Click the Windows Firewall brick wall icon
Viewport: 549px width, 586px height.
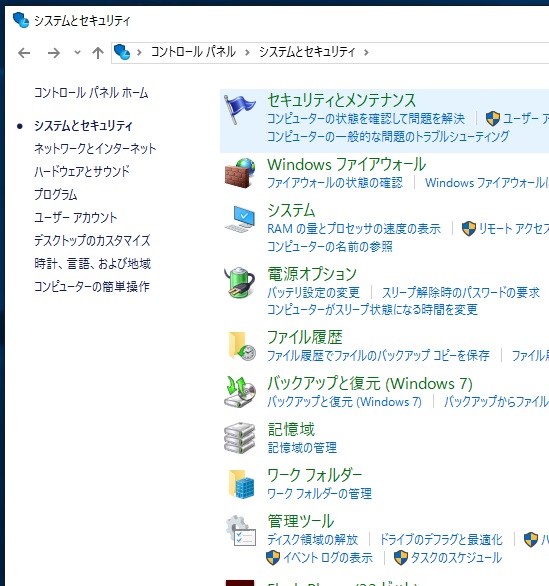[x=240, y=173]
